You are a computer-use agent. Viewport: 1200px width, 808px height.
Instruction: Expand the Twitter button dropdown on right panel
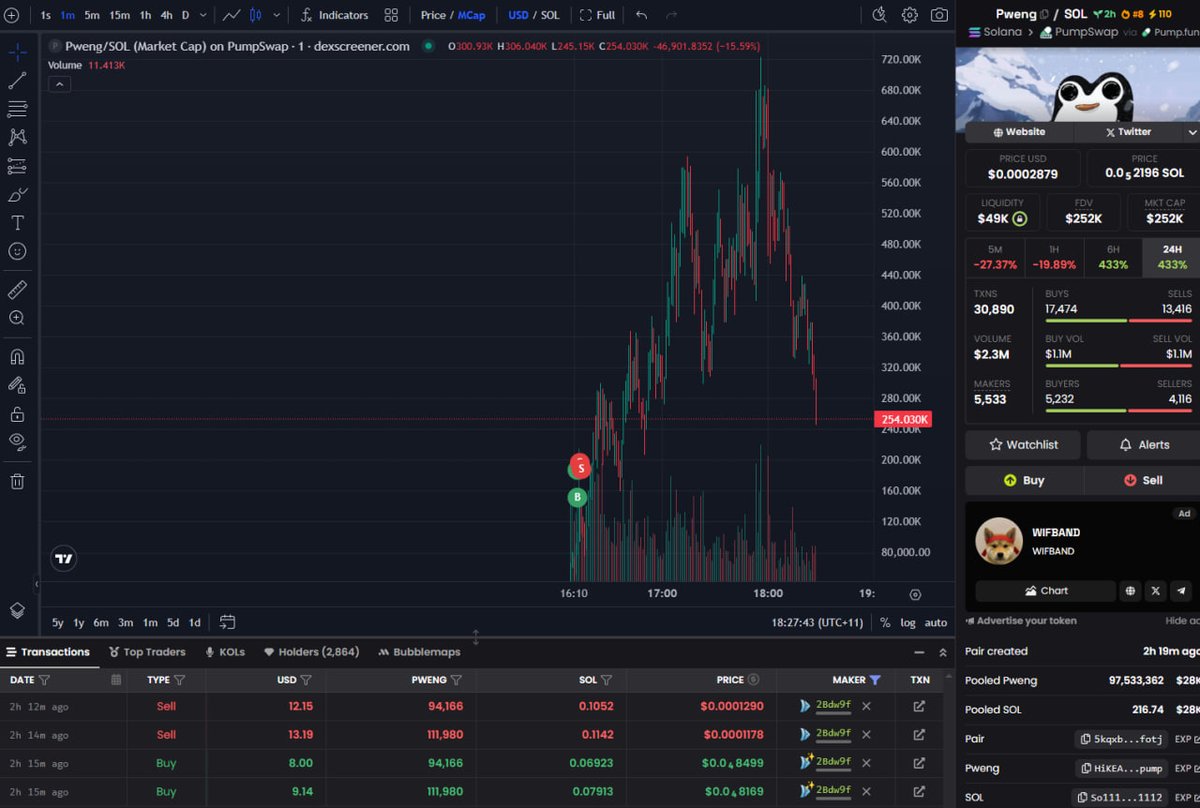click(x=1192, y=131)
